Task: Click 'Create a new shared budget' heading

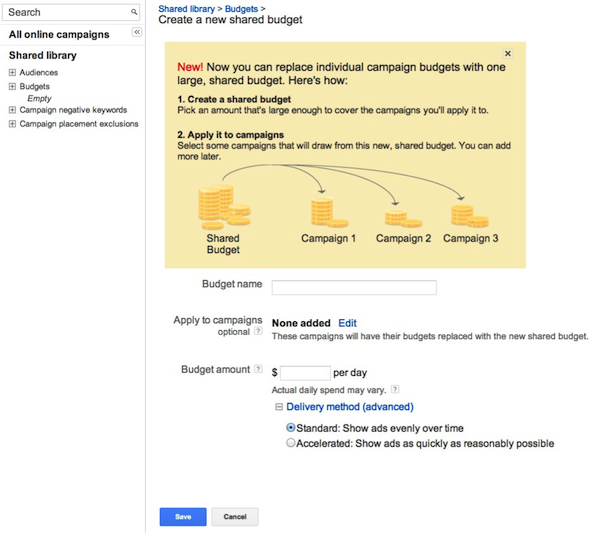Action: click(230, 20)
